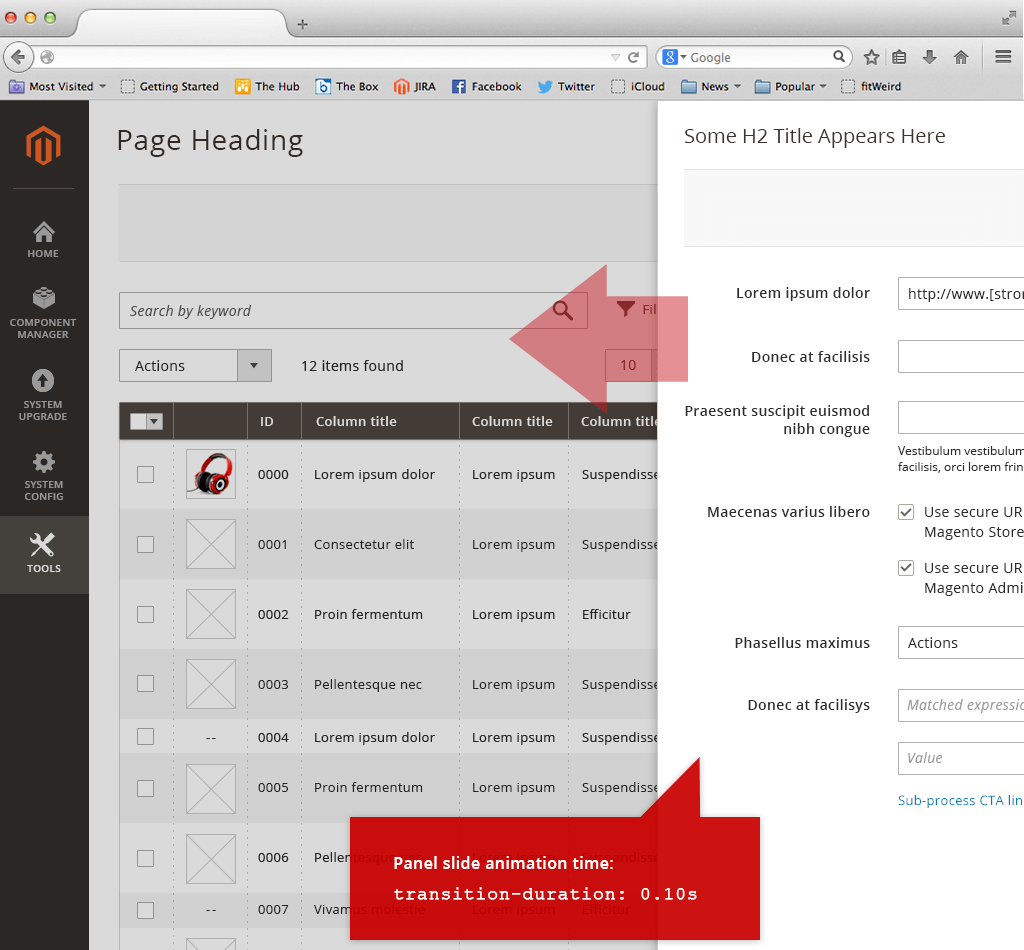Open the Phasellus maximus Actions dropdown

pyautogui.click(x=960, y=642)
